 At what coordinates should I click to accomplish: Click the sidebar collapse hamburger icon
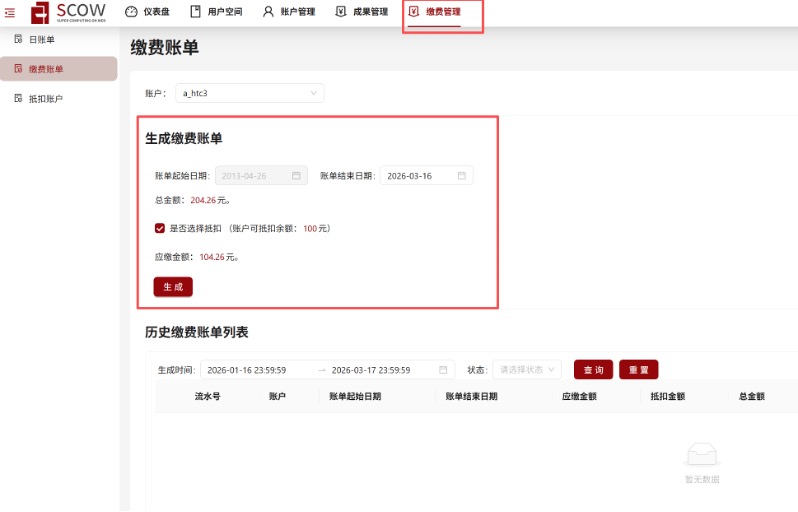(x=10, y=12)
